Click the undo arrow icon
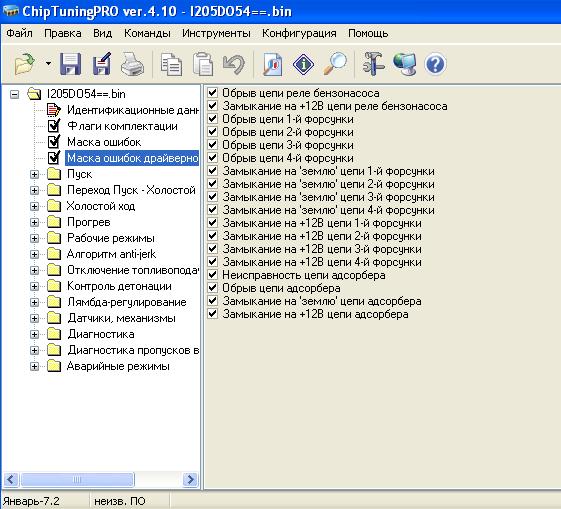This screenshot has height=509, width=561. (234, 64)
